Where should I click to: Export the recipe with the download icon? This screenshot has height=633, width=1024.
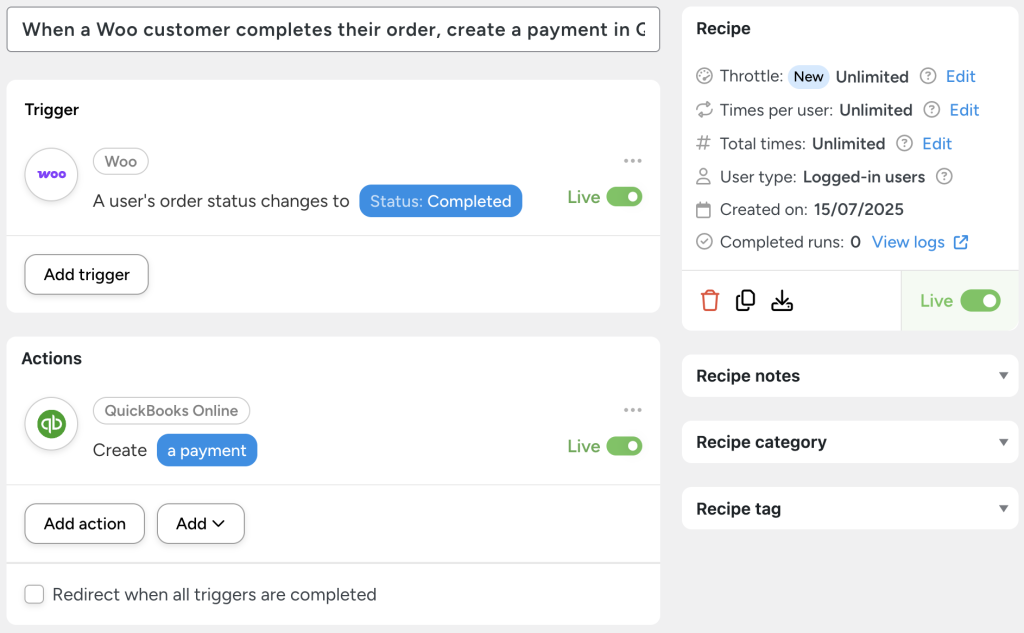[x=782, y=299]
